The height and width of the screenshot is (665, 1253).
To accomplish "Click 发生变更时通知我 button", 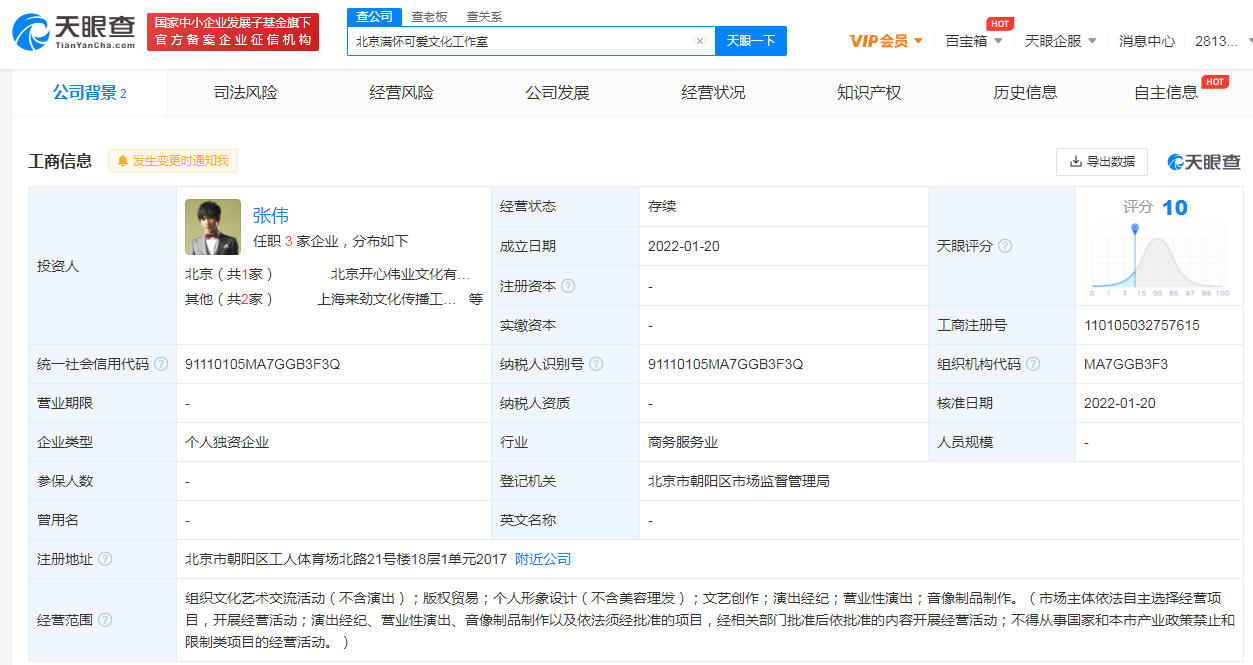I will [x=173, y=161].
